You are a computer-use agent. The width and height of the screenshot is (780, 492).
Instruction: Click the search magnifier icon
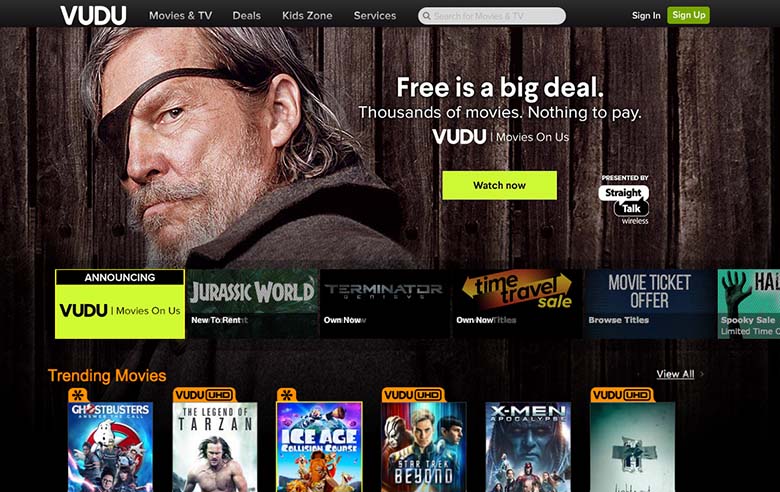pyautogui.click(x=426, y=16)
